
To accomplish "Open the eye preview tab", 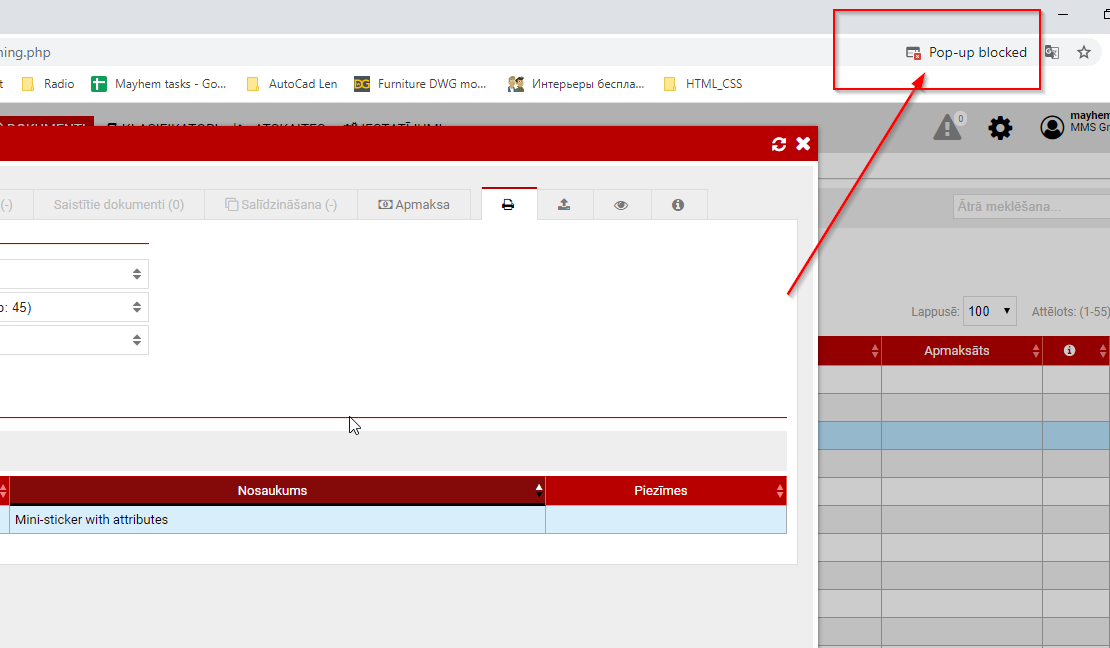I will point(621,204).
